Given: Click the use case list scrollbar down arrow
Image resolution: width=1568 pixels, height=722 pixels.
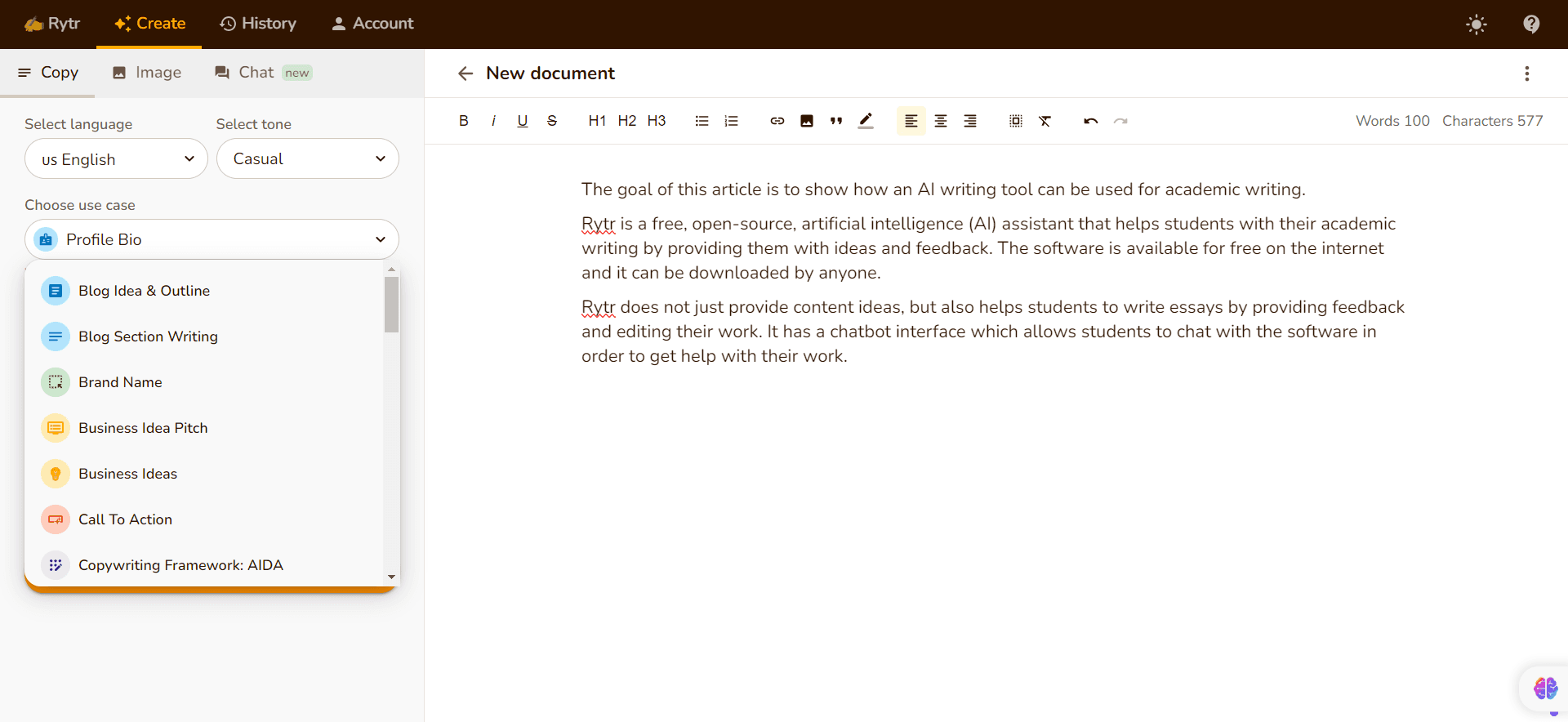Looking at the screenshot, I should point(392,577).
